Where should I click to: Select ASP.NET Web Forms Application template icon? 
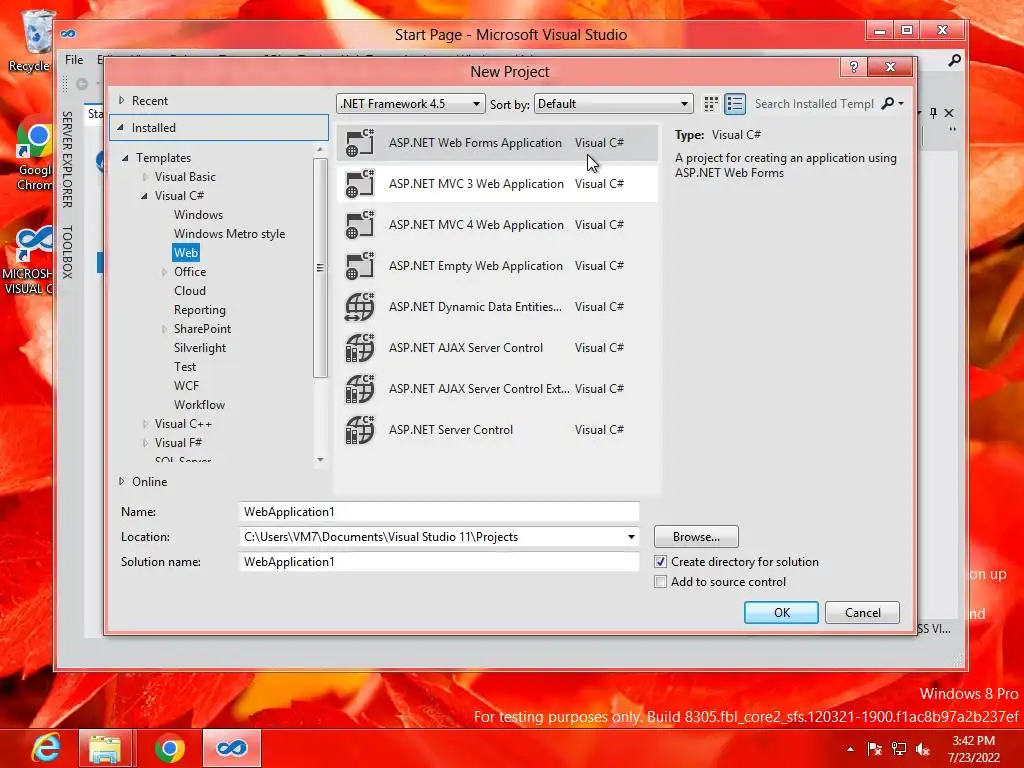[x=359, y=143]
